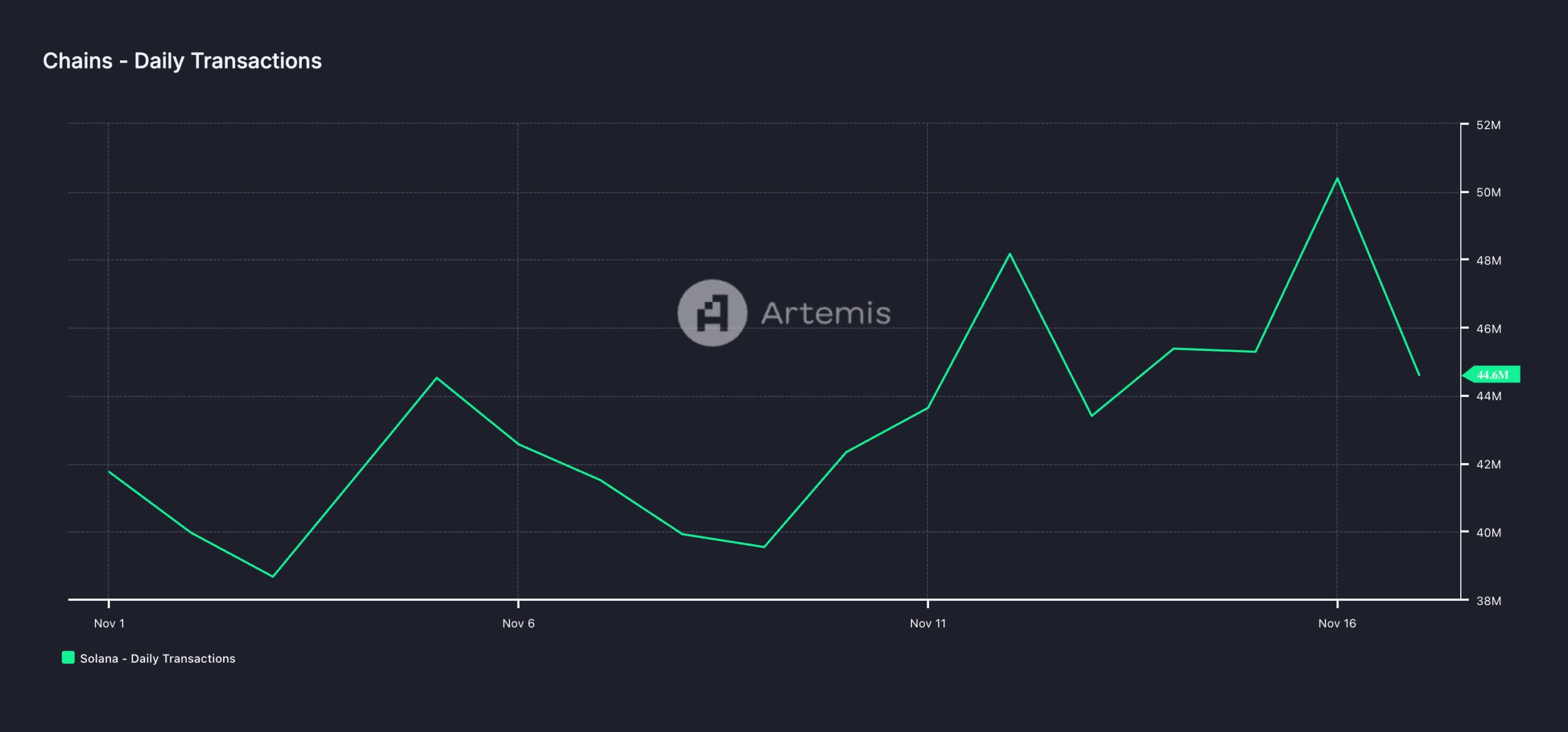Screen dimensions: 1568x732
Task: Click the Nov 16 axis label
Action: coord(1337,624)
